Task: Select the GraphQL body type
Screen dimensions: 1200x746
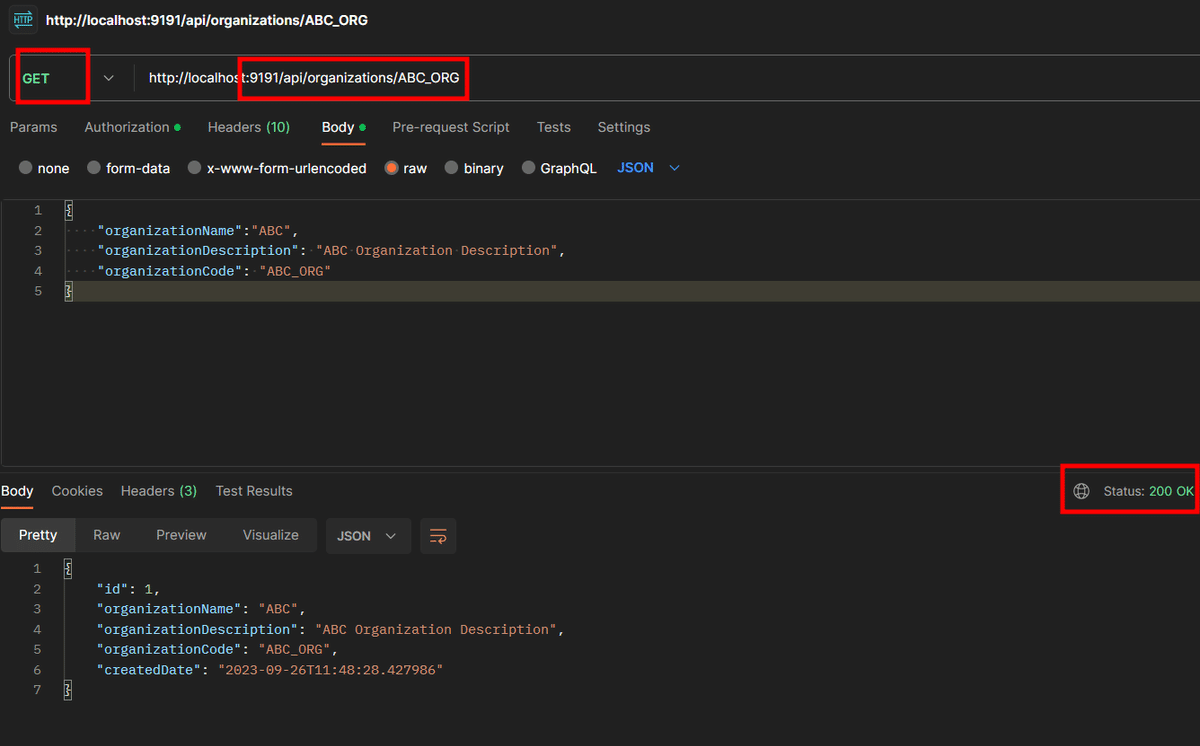Action: click(x=559, y=168)
